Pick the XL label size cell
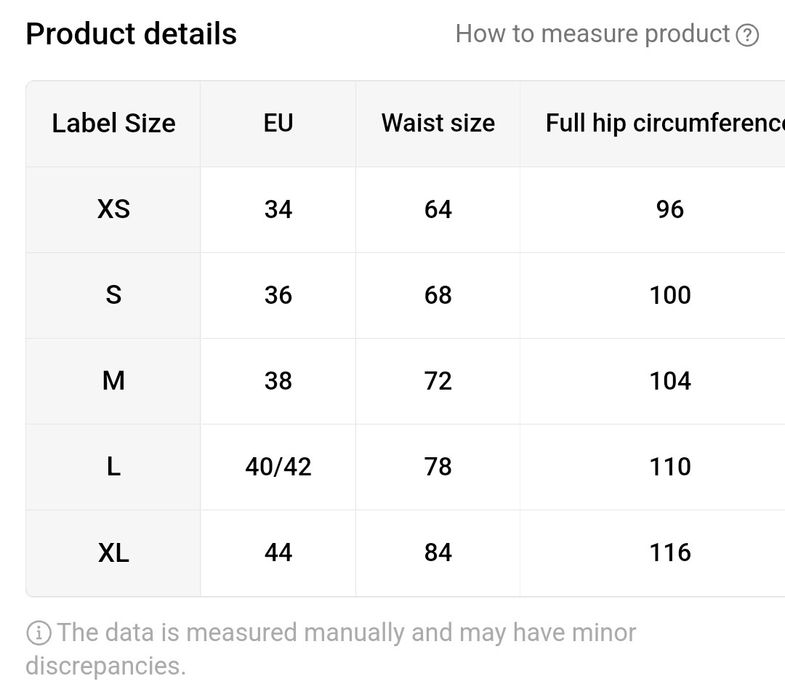This screenshot has width=785, height=700. (113, 553)
